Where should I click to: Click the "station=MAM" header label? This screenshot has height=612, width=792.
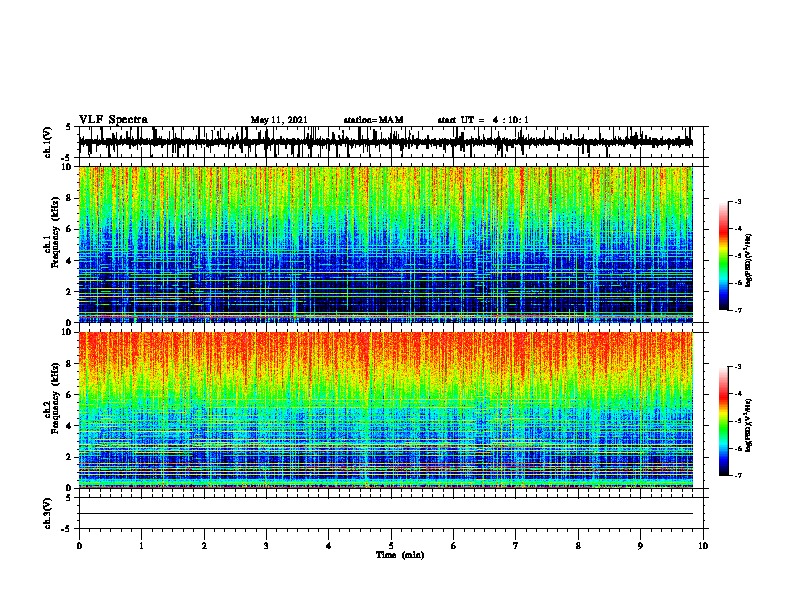373,120
